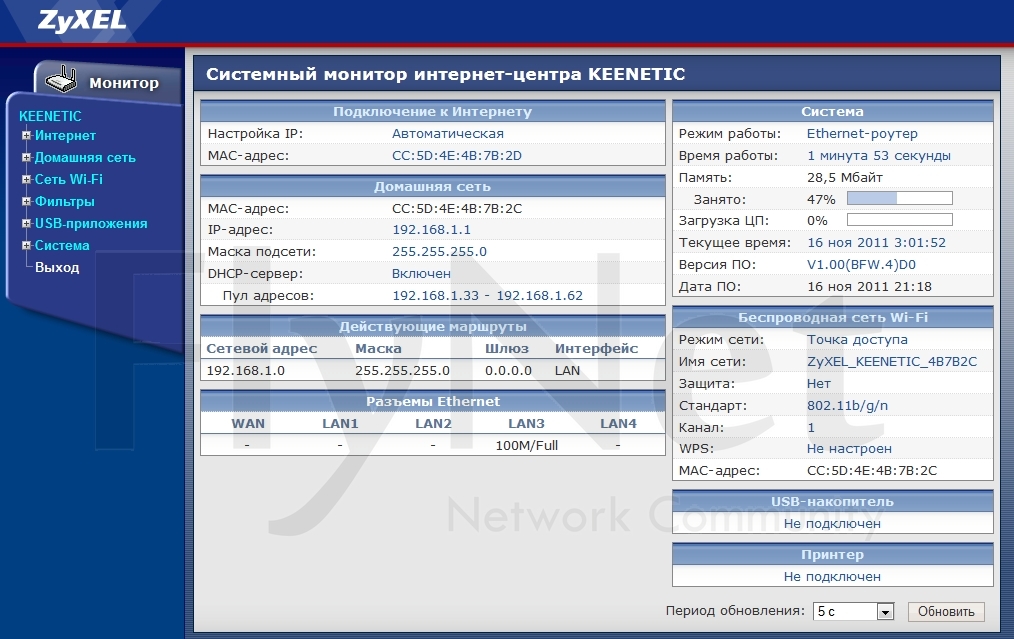Open the Домашняя сеть menu section
1014x639 pixels.
(85, 158)
